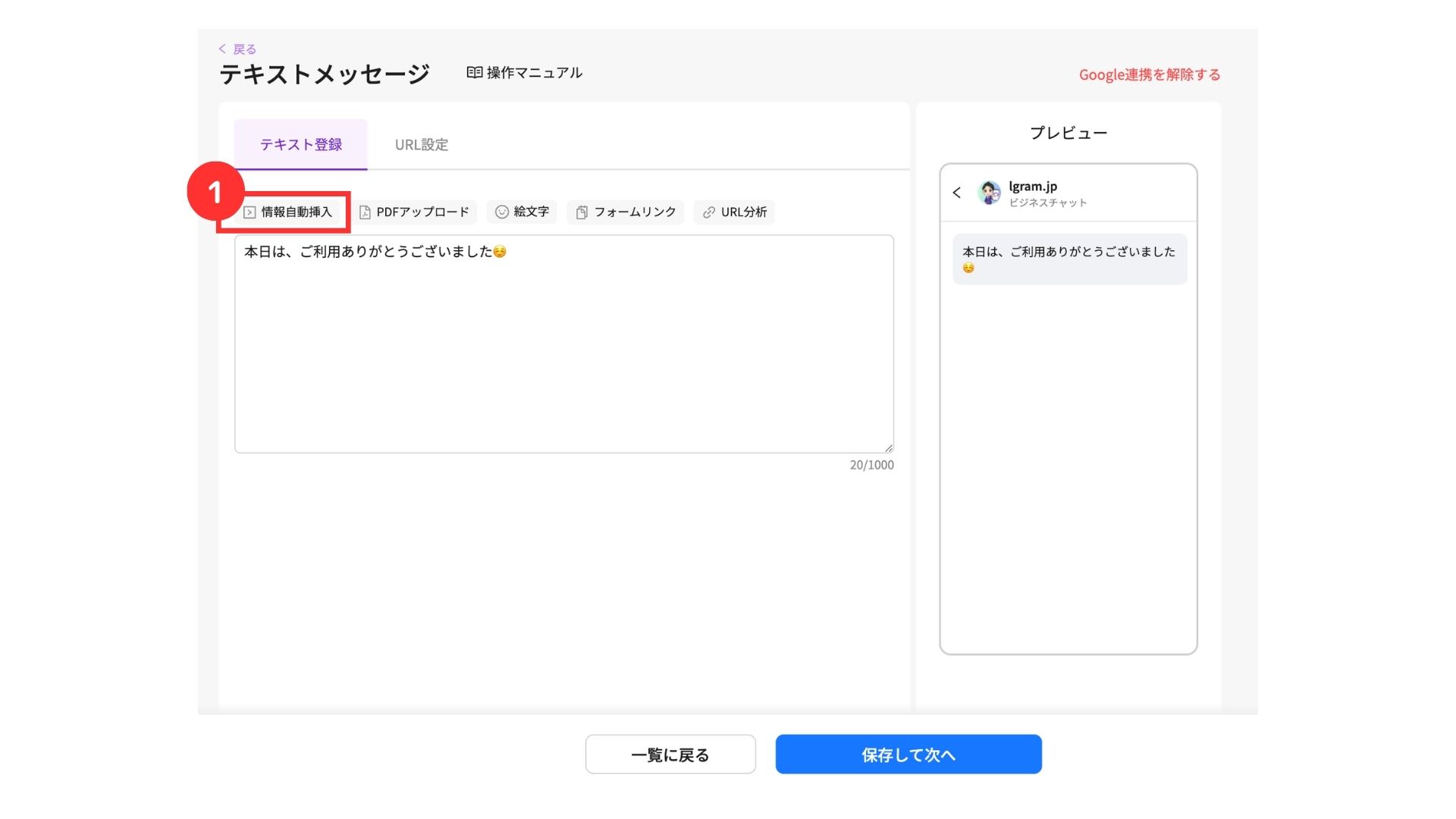The width and height of the screenshot is (1456, 819).
Task: Click the URL分析 chain link icon
Action: [708, 212]
